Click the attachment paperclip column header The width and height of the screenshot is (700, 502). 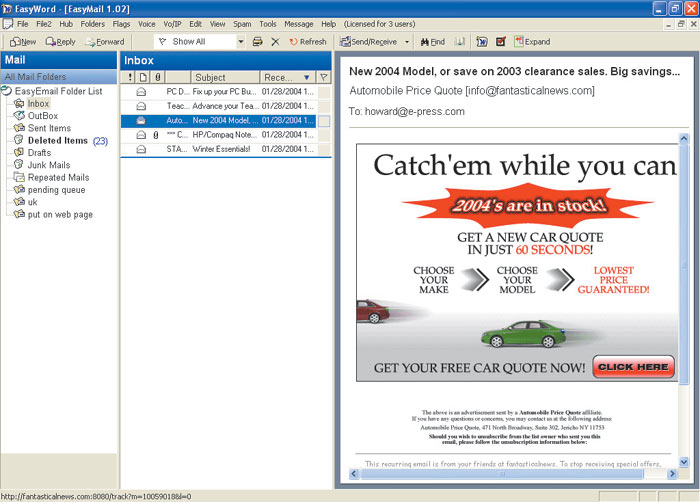coord(156,77)
